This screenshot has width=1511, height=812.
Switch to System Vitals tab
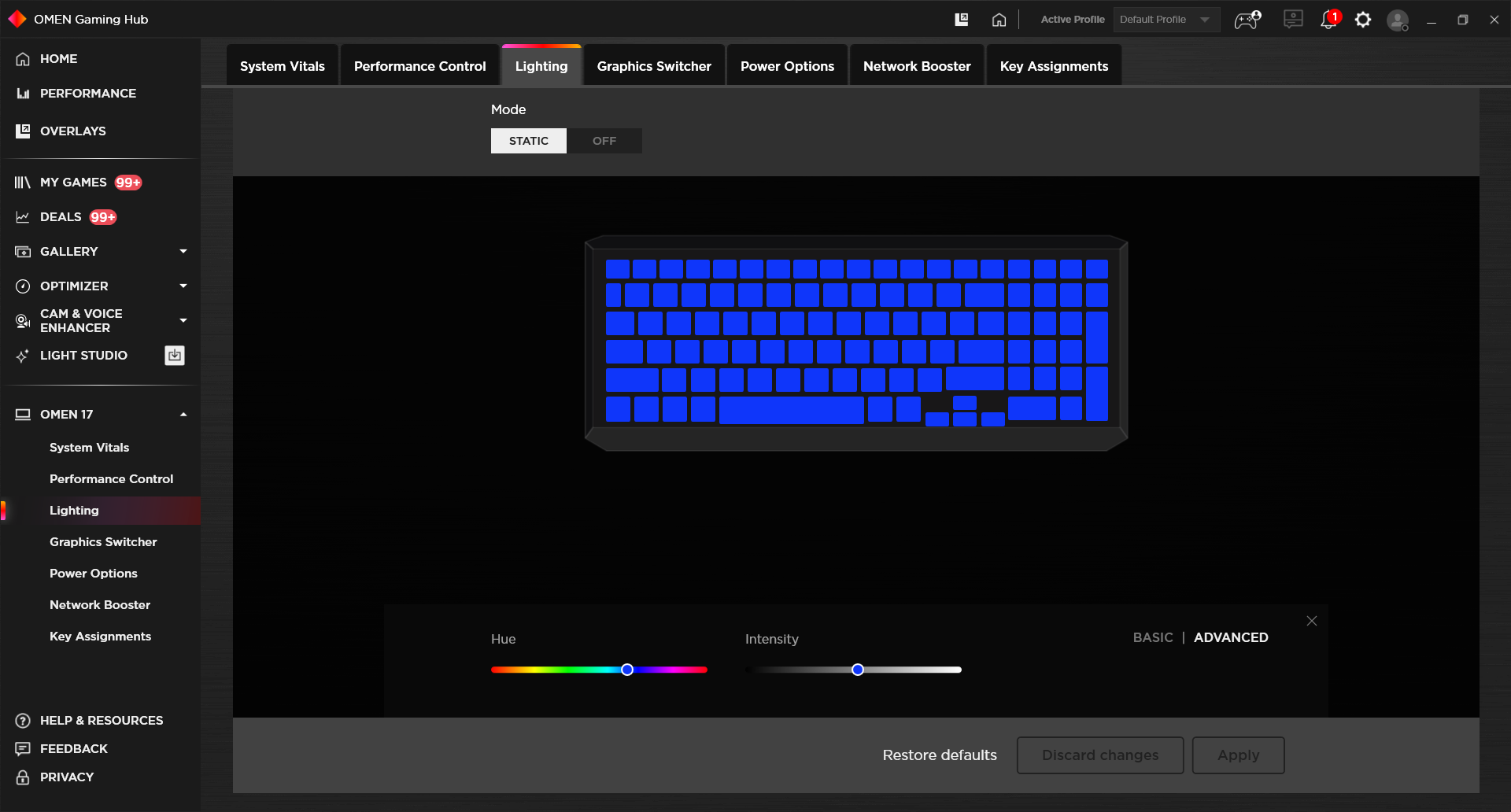pyautogui.click(x=283, y=66)
